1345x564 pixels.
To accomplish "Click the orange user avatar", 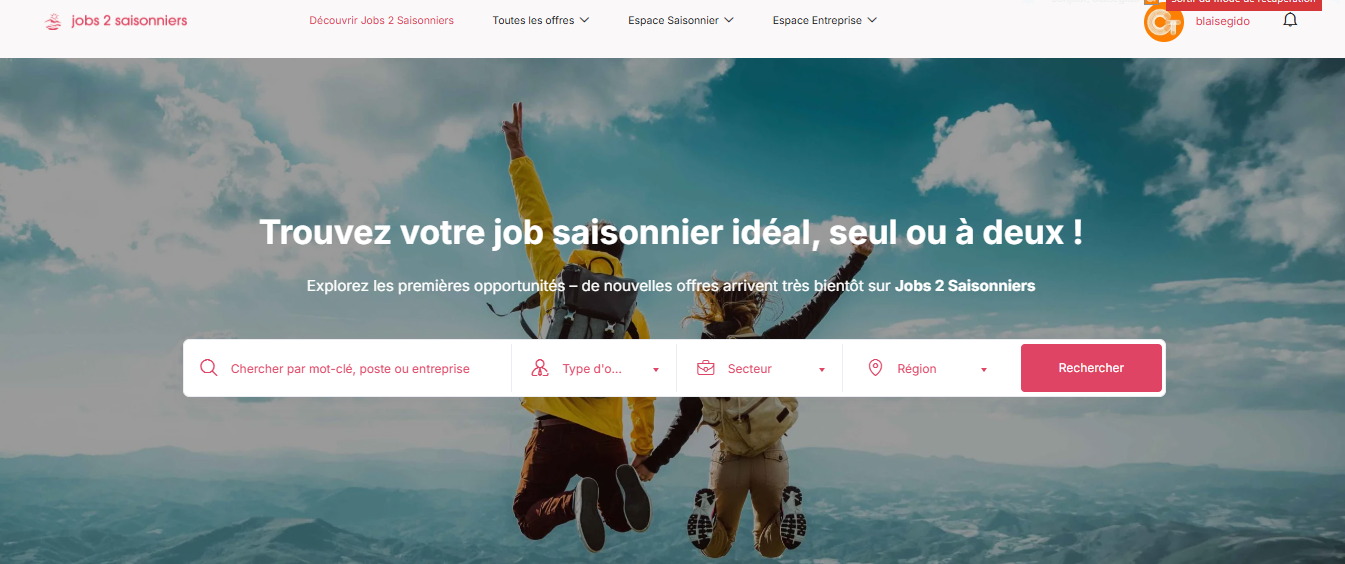I will pyautogui.click(x=1163, y=22).
